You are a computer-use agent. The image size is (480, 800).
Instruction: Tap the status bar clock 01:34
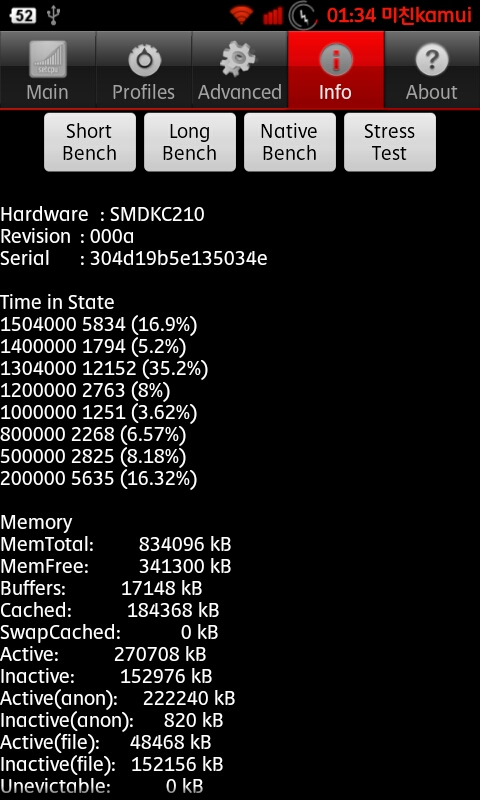click(351, 16)
